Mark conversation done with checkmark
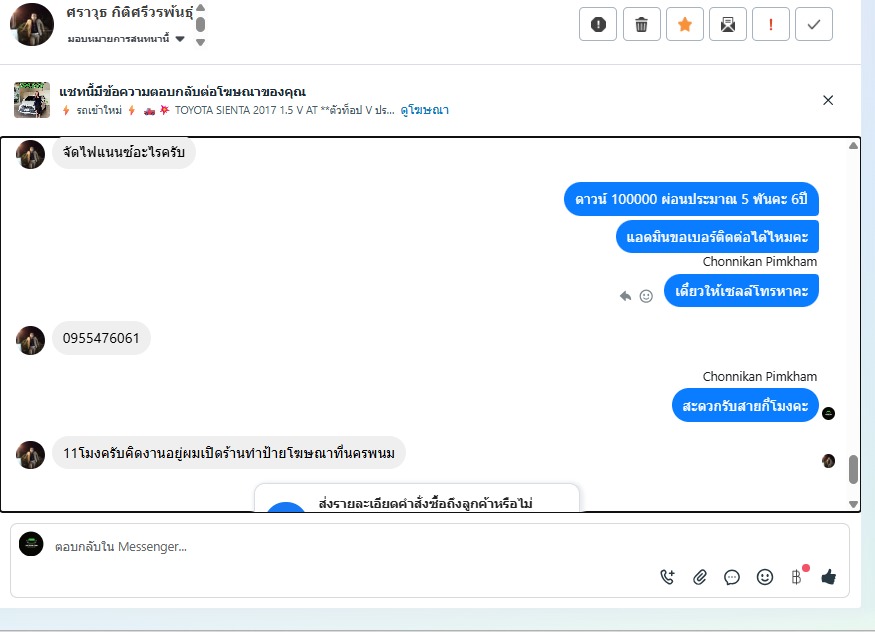 (x=814, y=25)
